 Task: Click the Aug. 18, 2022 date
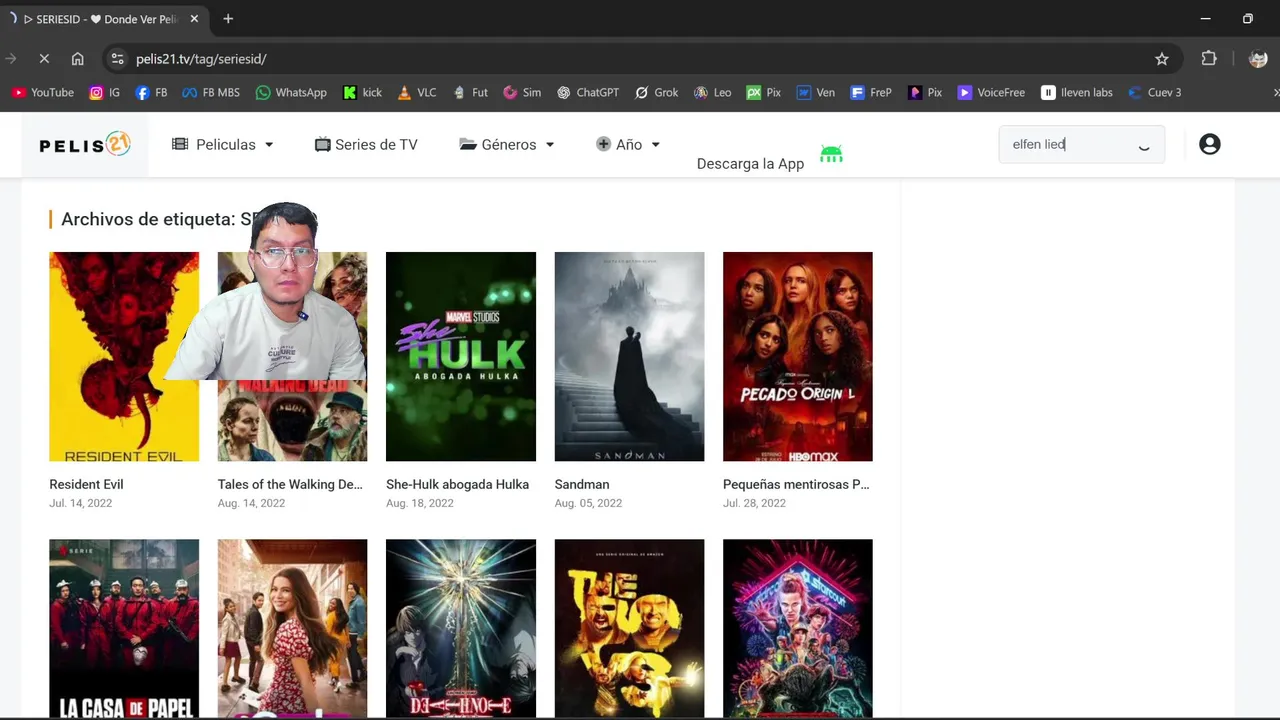click(420, 503)
